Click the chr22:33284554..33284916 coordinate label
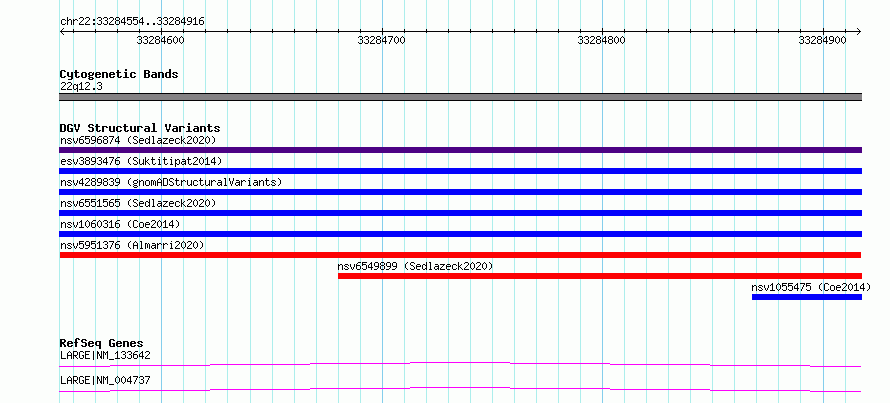 click(132, 22)
